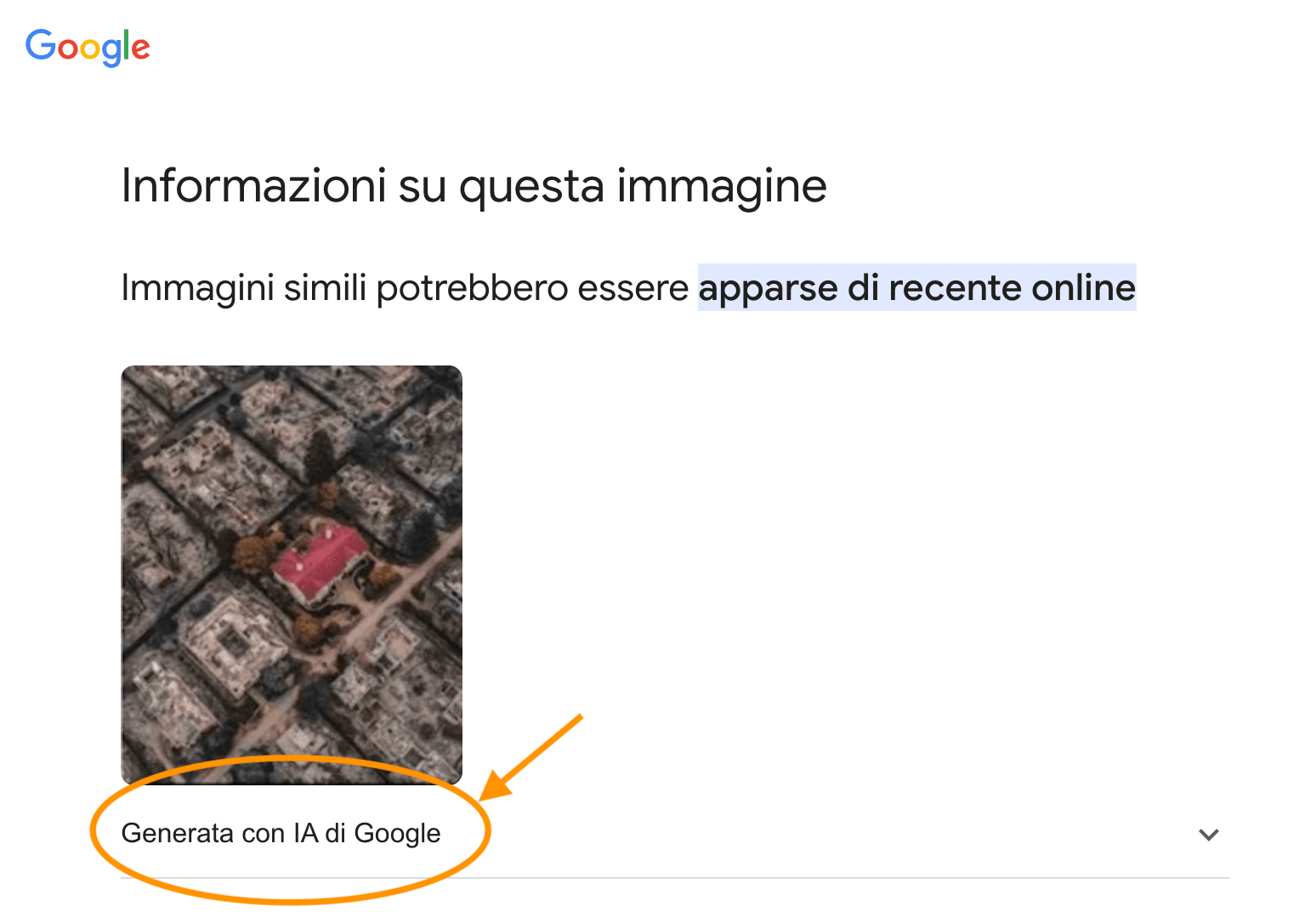
Task: Select the blue capital G of the logo
Action: (x=40, y=44)
